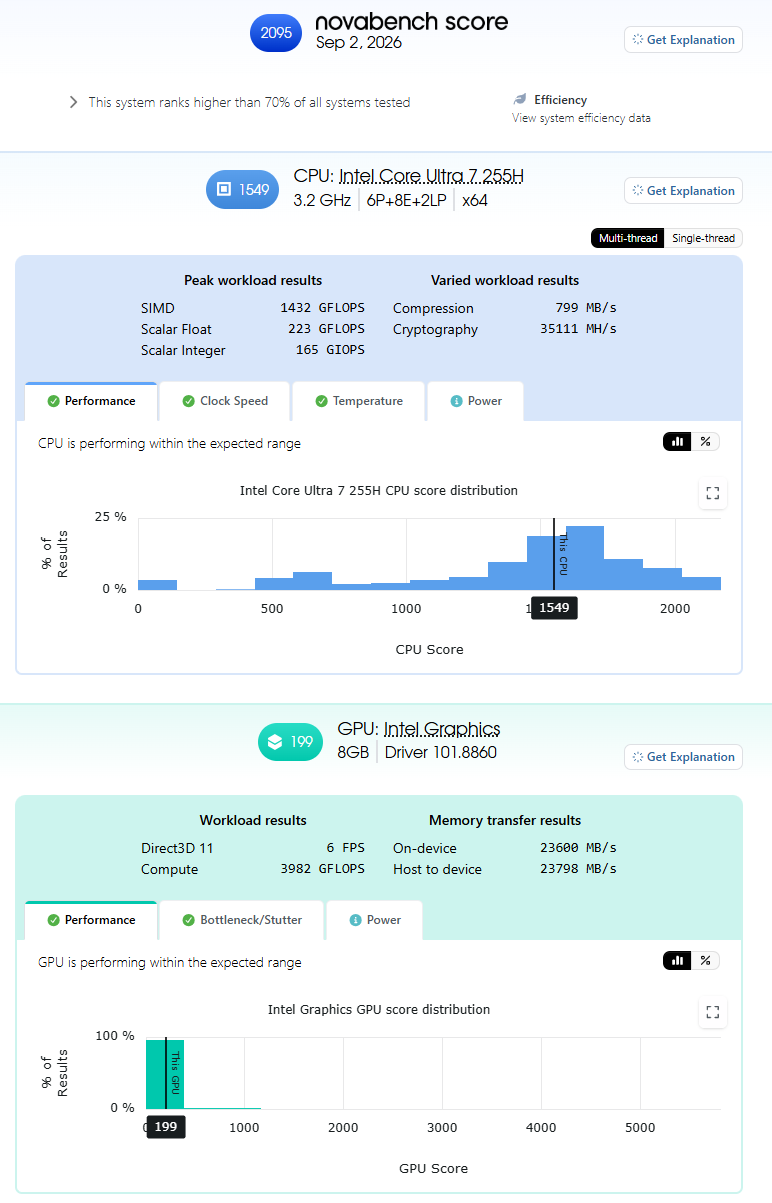View system efficiency data link

pyautogui.click(x=581, y=118)
